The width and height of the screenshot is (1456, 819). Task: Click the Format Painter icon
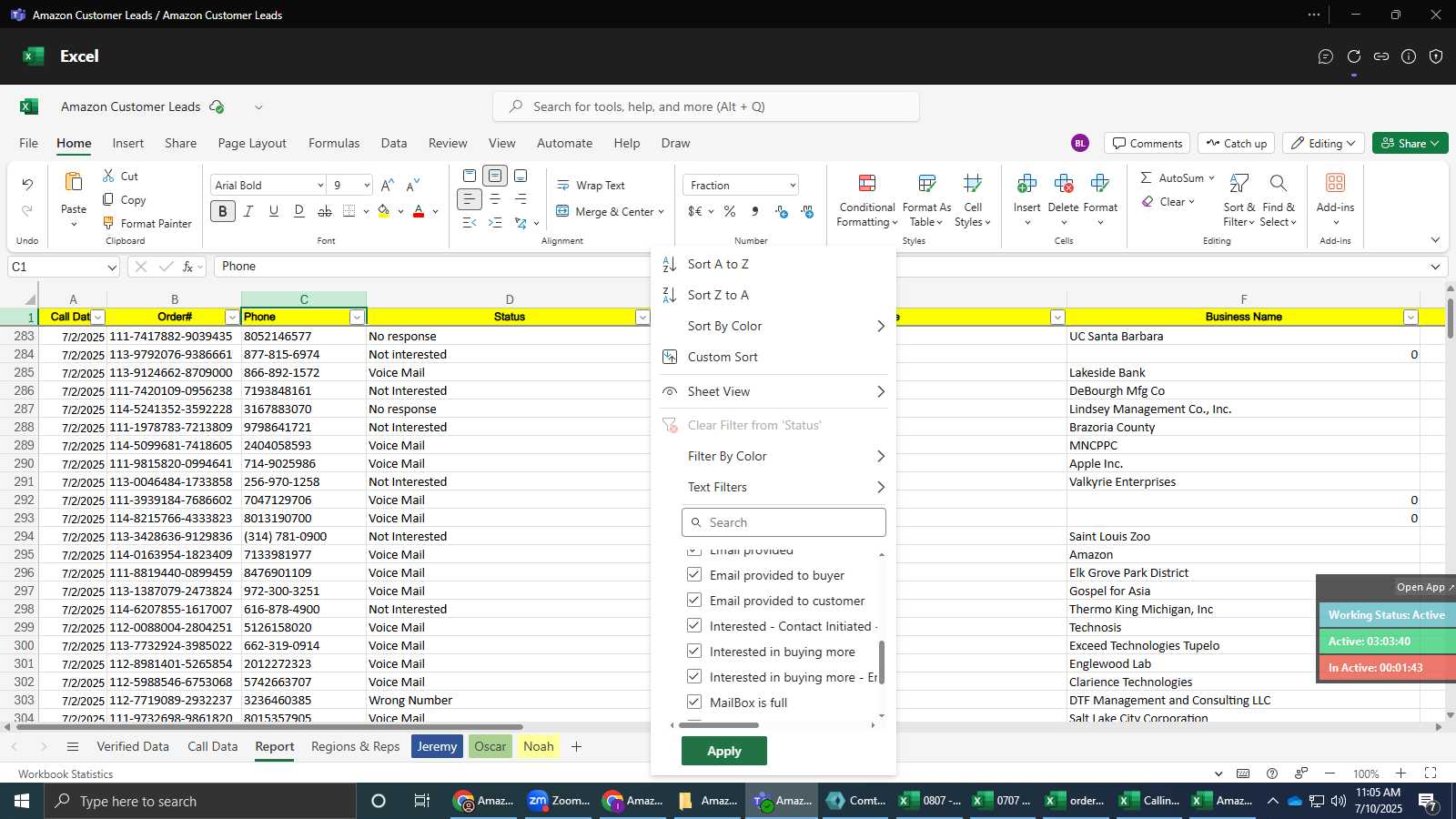coord(108,223)
